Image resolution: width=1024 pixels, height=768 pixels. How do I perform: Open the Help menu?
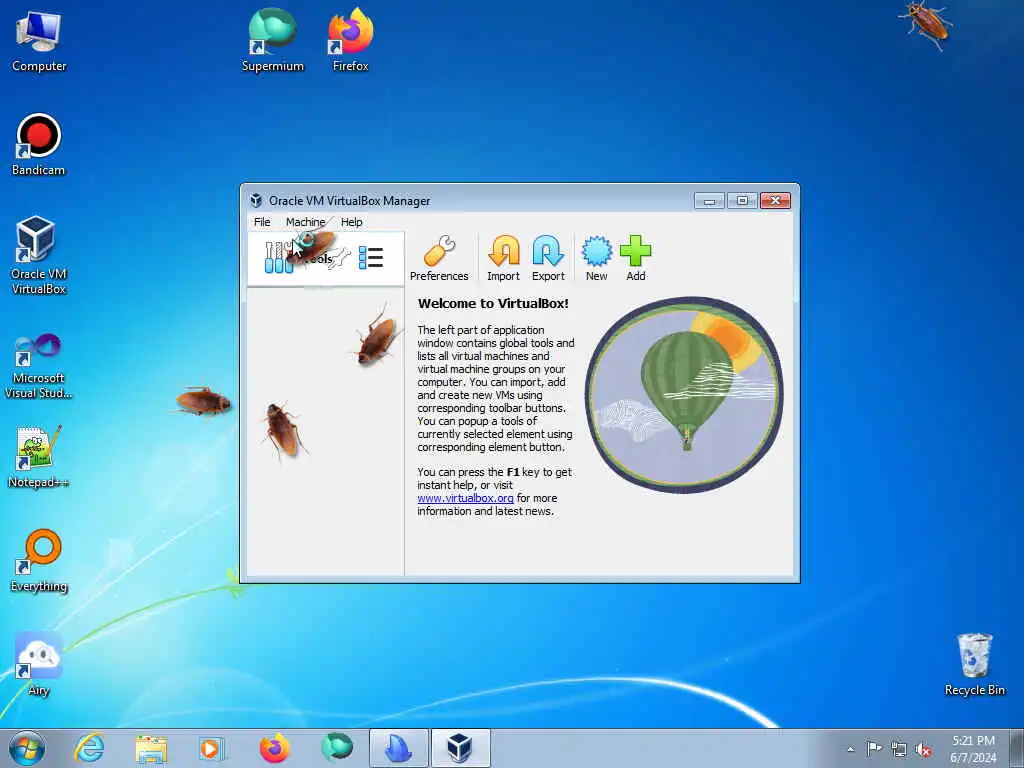tap(351, 222)
